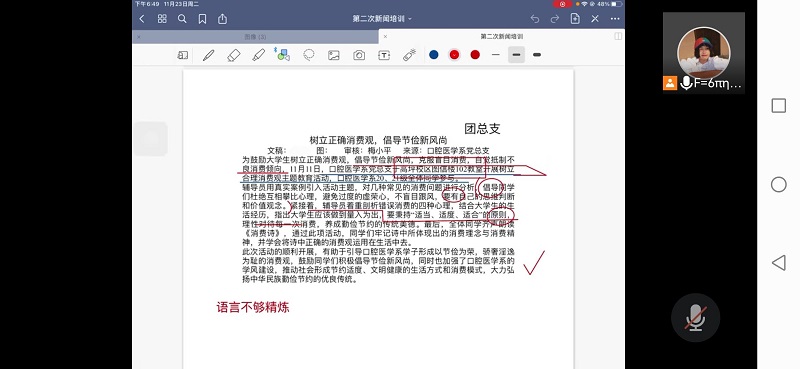Screen dimensions: 800x369
Task: Open the camera tool
Action: [359, 55]
